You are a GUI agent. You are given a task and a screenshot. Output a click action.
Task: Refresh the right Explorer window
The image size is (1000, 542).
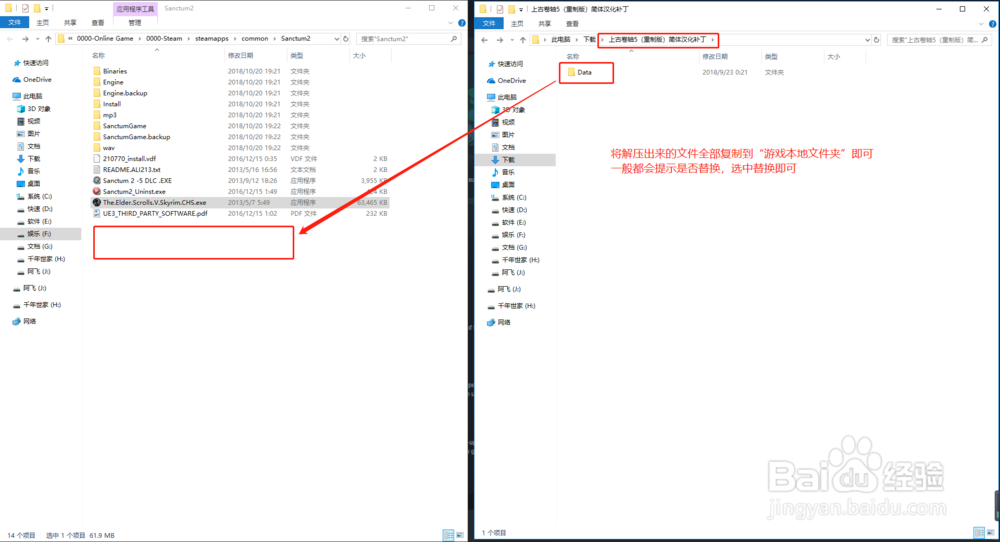[876, 40]
